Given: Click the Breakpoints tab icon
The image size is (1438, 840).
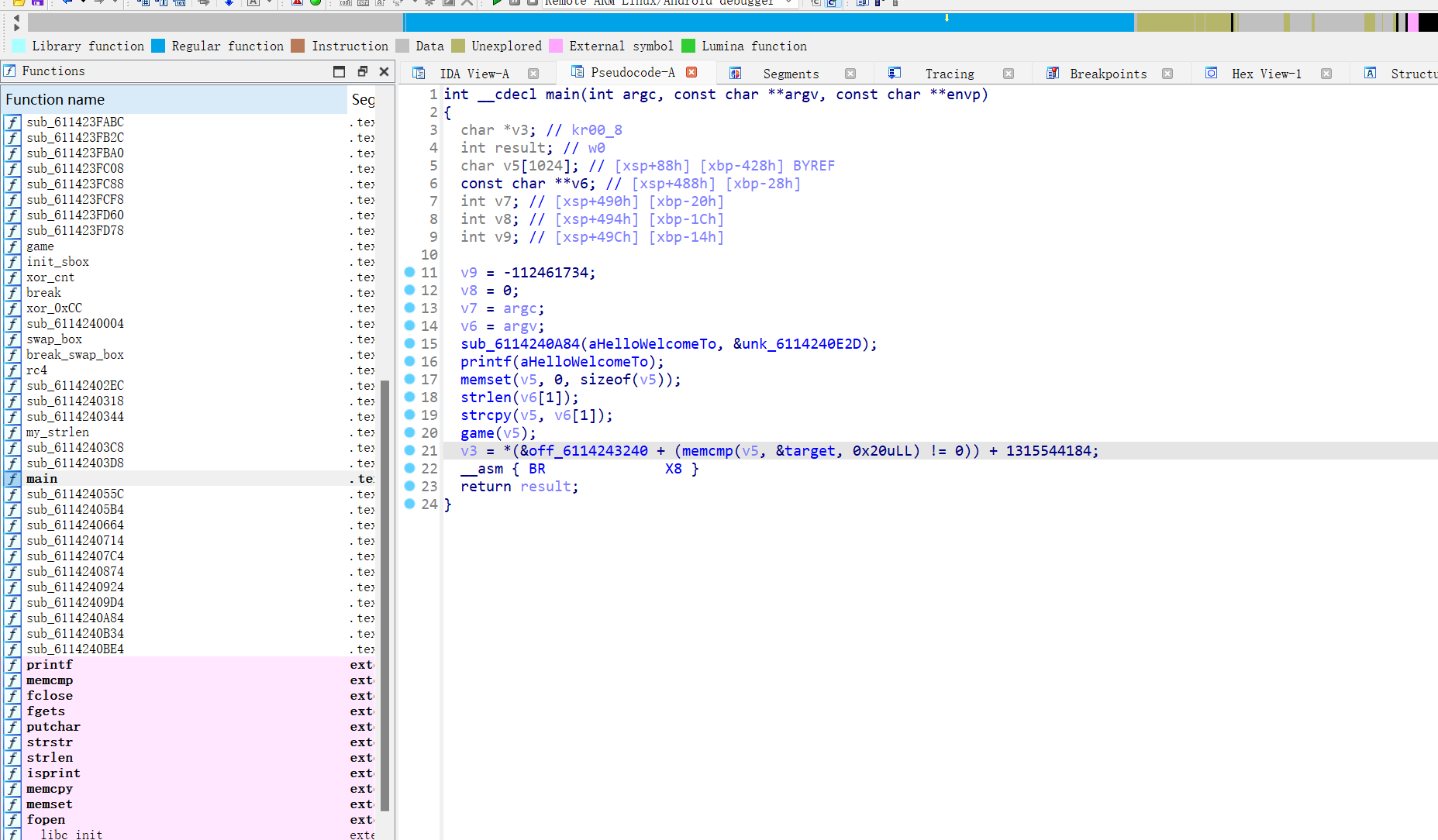Looking at the screenshot, I should 1052,74.
